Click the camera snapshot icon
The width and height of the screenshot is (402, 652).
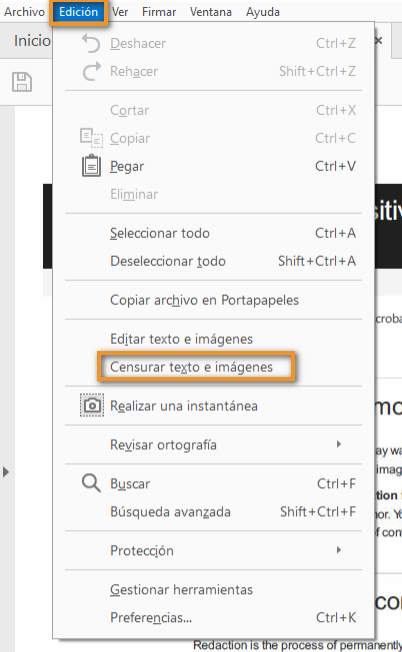[92, 405]
